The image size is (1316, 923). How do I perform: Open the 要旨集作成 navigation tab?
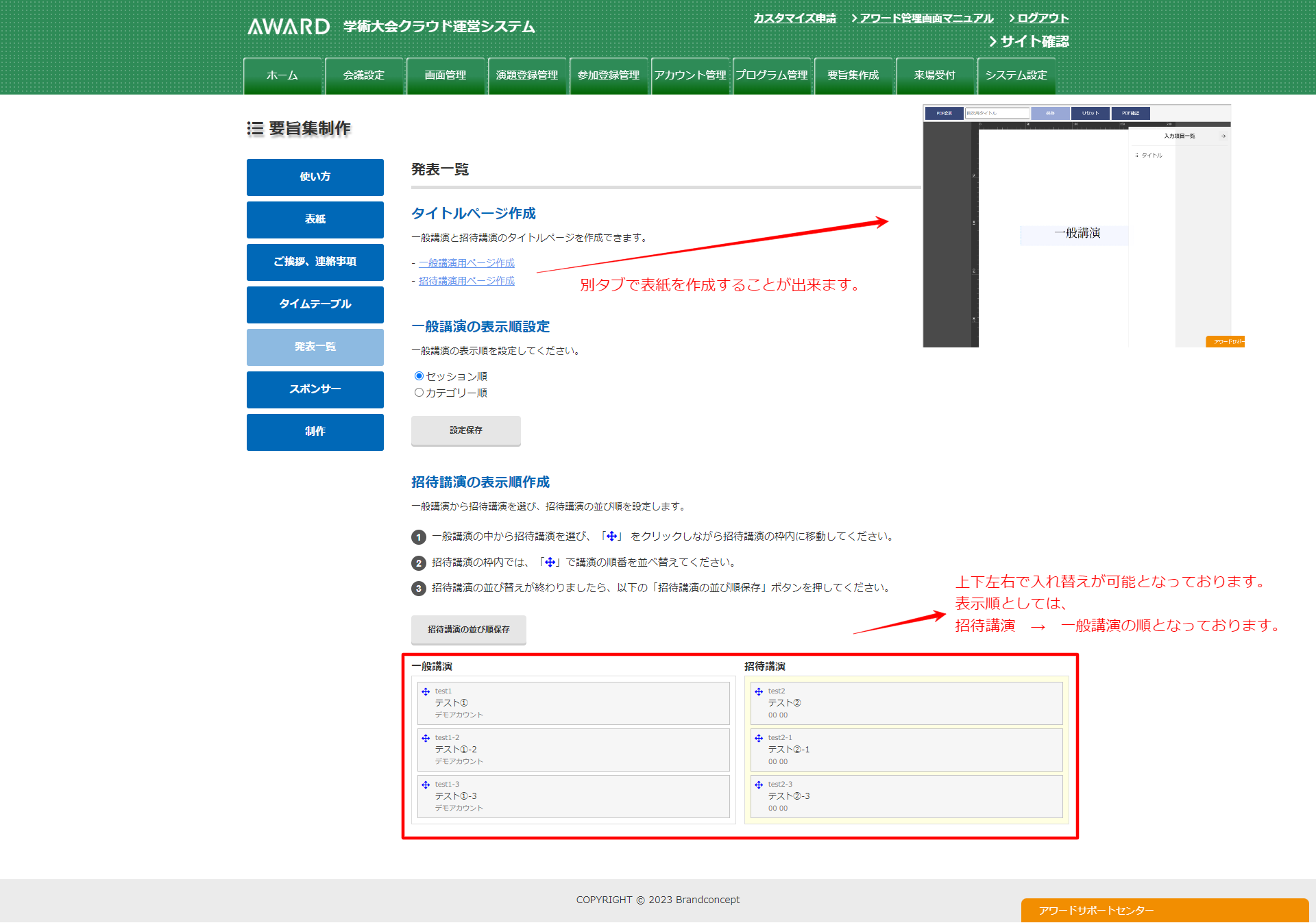[853, 75]
